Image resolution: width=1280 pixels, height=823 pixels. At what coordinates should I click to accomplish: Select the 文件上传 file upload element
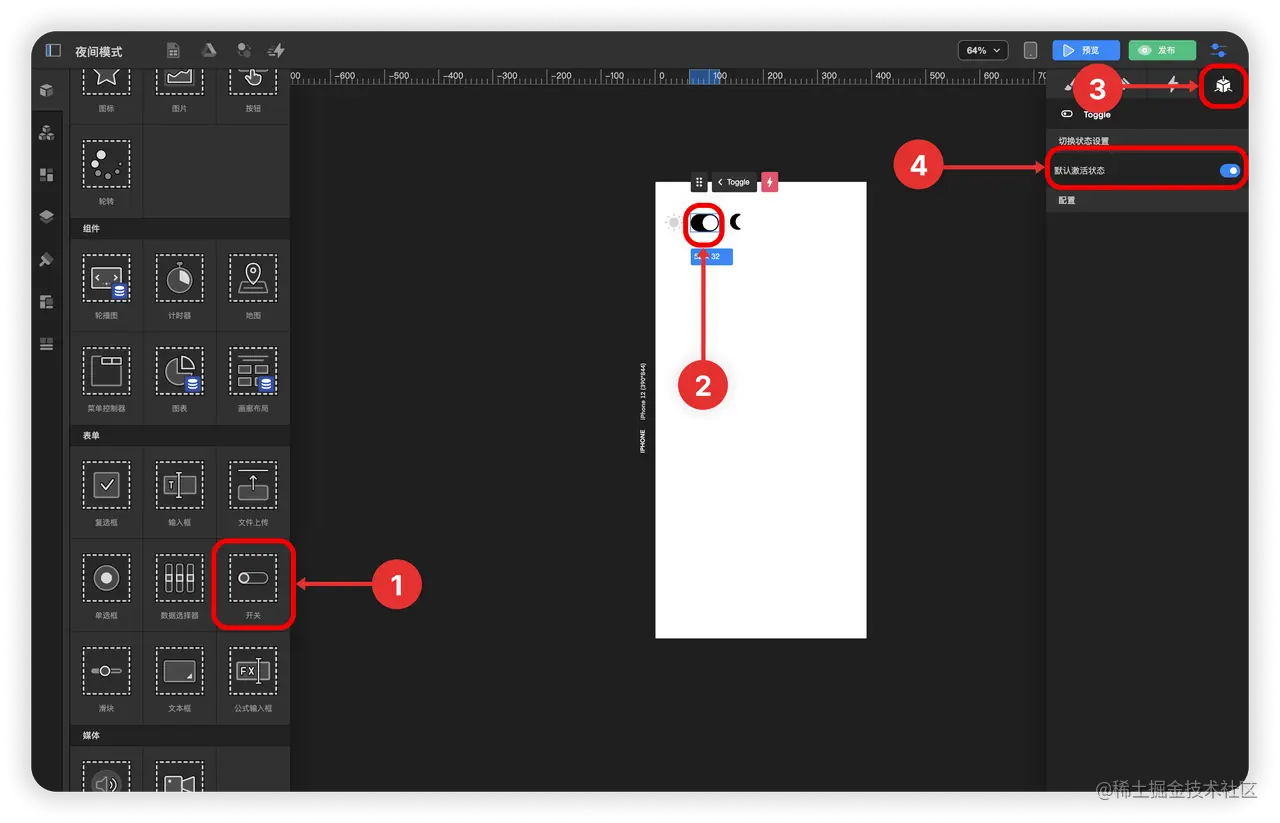pos(253,492)
